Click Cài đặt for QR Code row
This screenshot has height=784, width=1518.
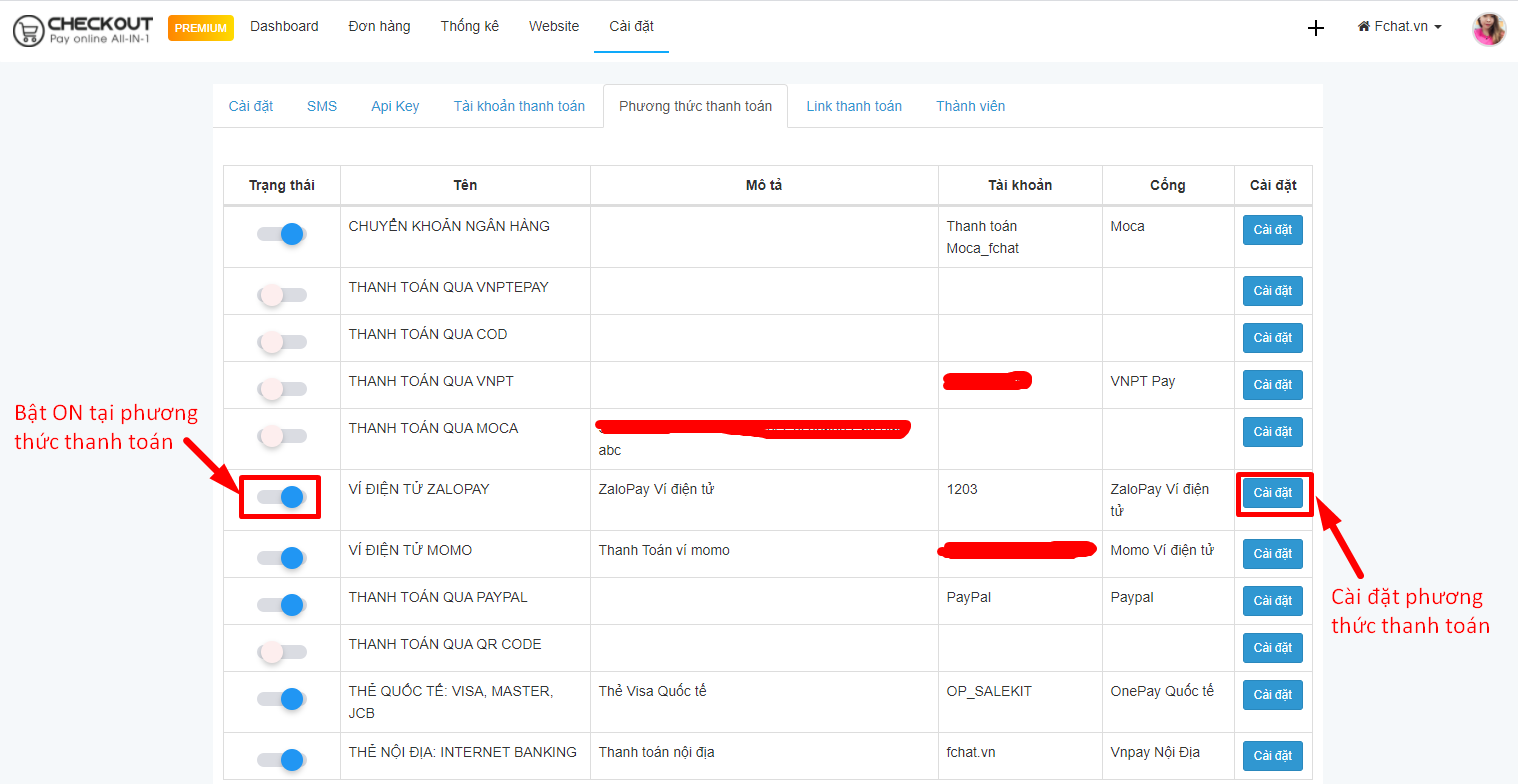coord(1273,648)
